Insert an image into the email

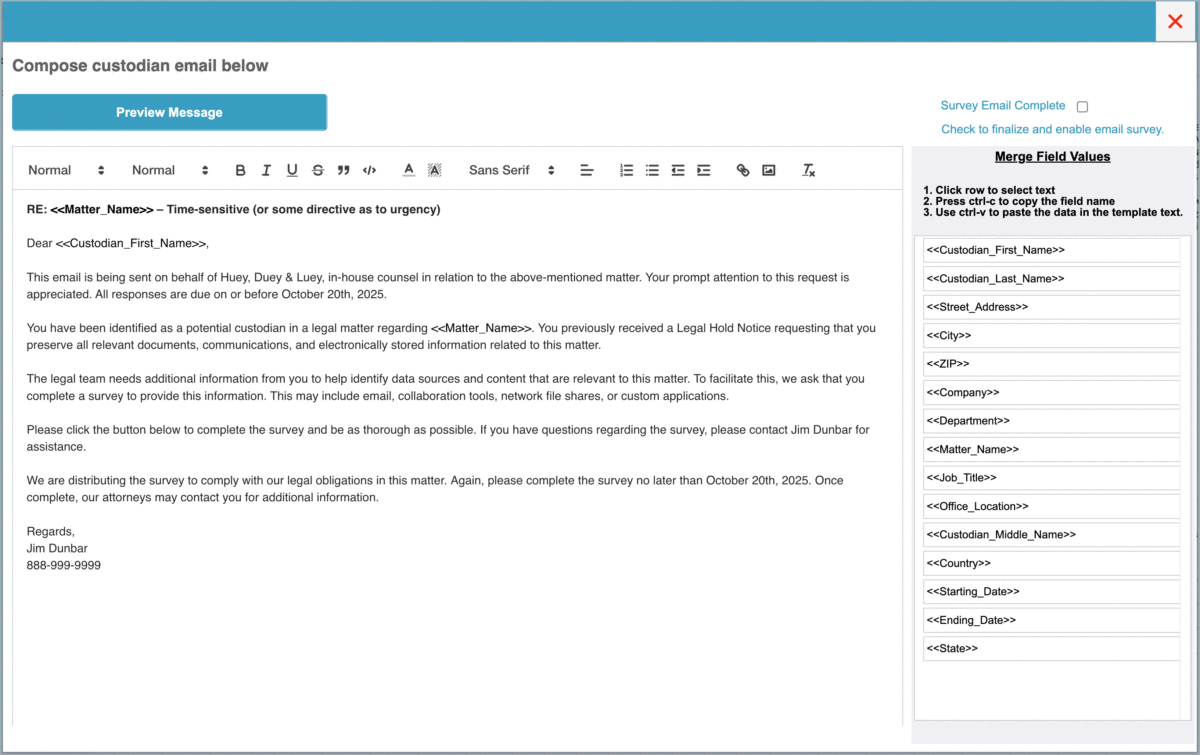click(769, 170)
